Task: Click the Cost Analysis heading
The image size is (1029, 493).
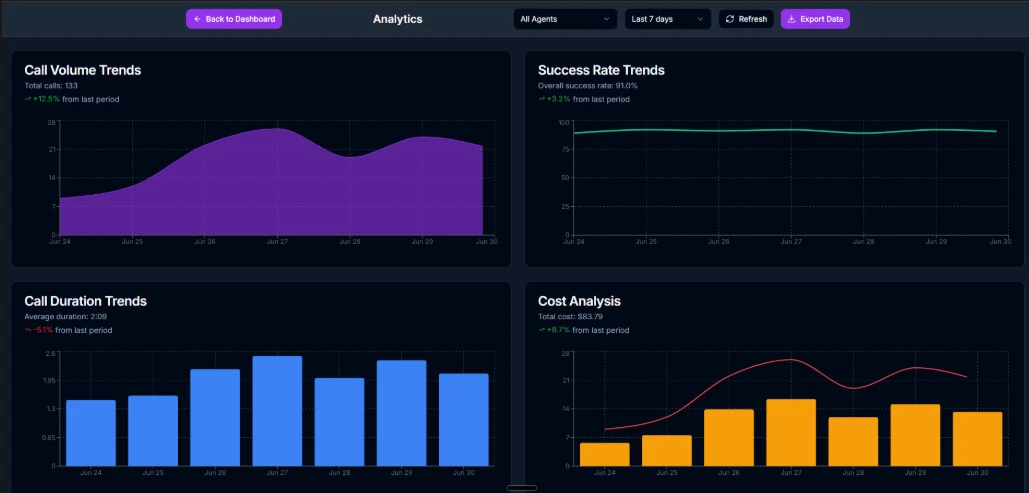Action: pos(579,301)
